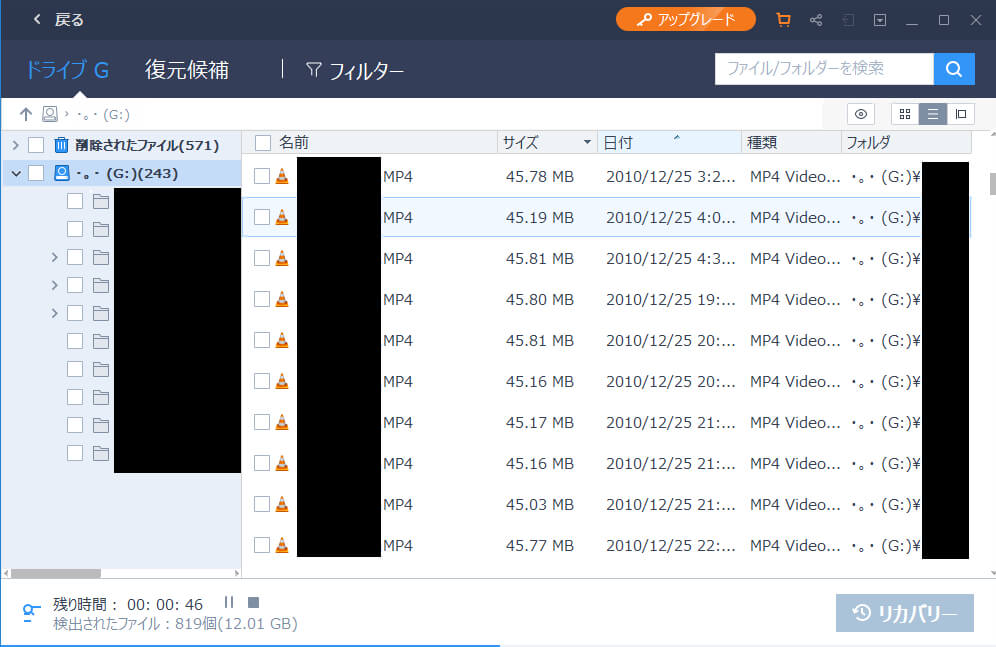Pause the running scan
Viewport: 996px width, 647px height.
click(x=229, y=602)
